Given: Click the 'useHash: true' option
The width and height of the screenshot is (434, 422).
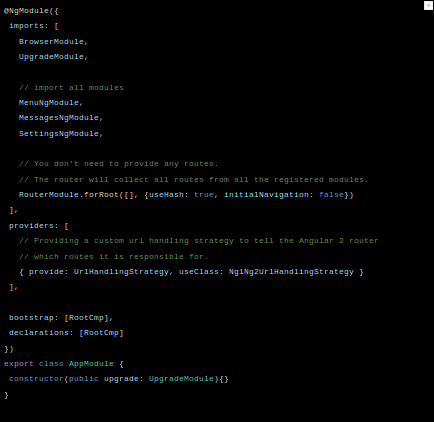Looking at the screenshot, I should (x=181, y=195).
